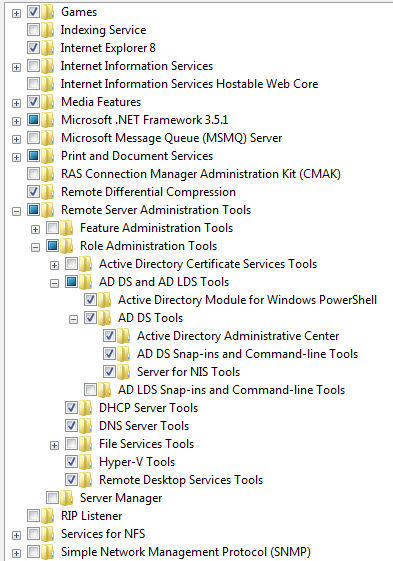Select the "RIP Listener" label
The width and height of the screenshot is (393, 561).
(92, 516)
